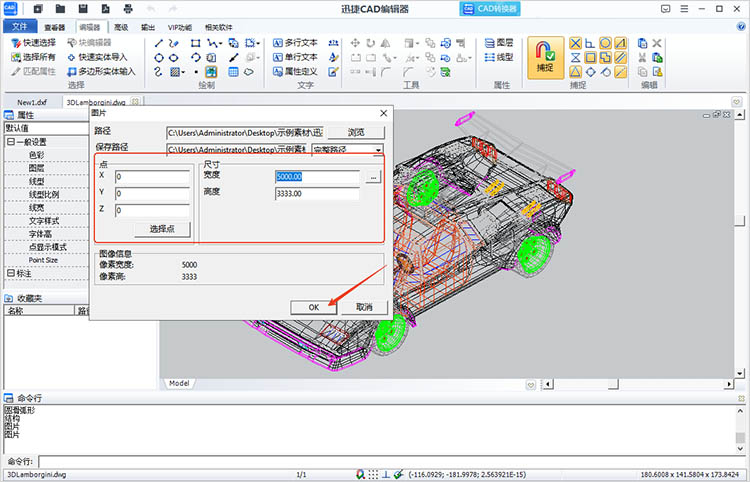Open the 文件 menu tab
The image size is (750, 482).
click(20, 27)
